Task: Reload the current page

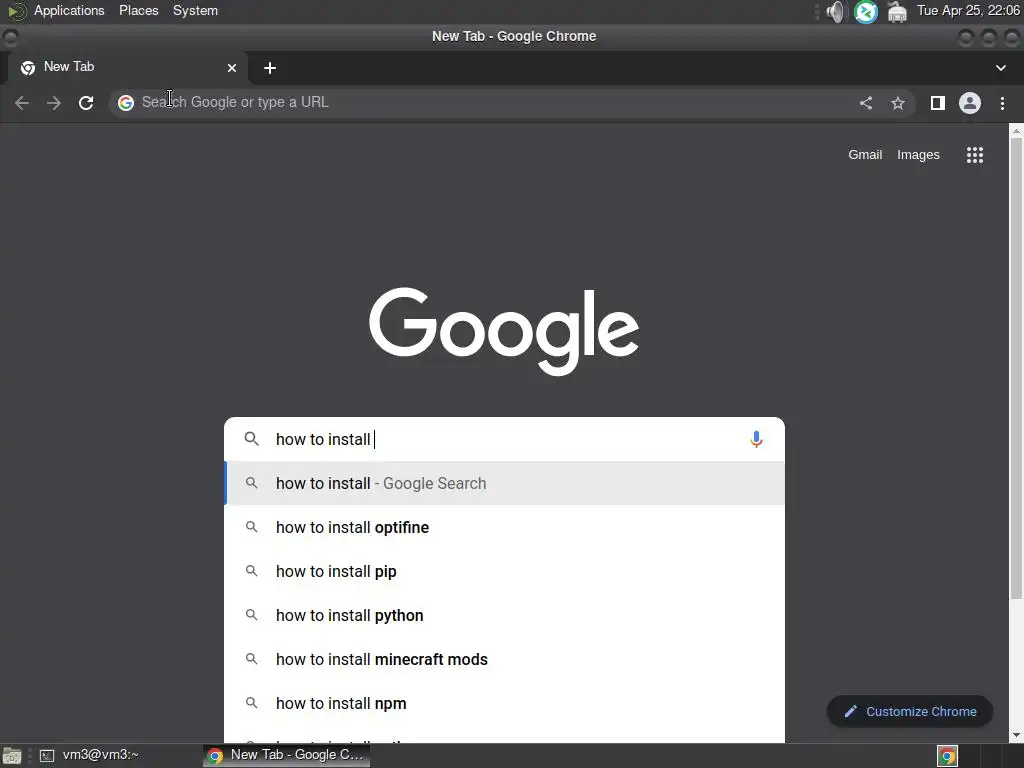Action: coord(86,103)
